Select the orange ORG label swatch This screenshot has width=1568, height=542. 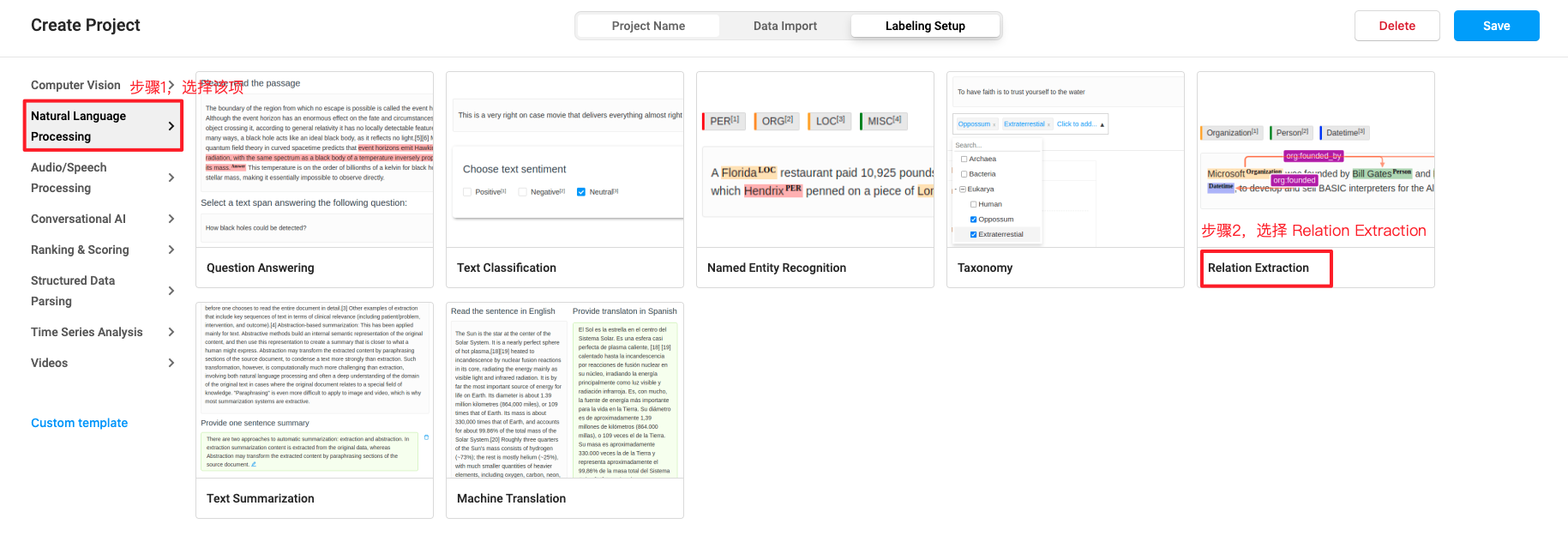tap(777, 121)
